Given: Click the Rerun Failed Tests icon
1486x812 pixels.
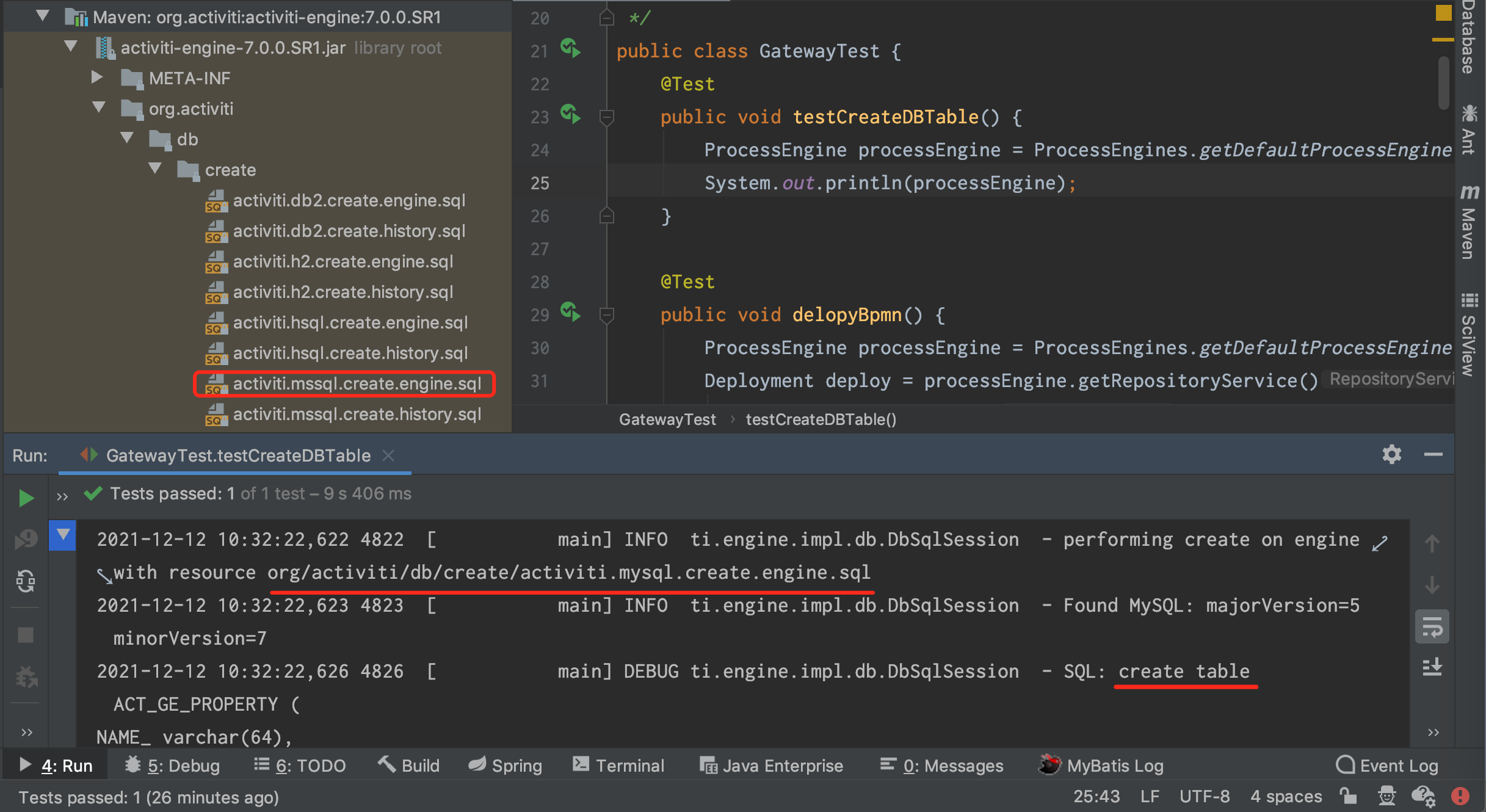Looking at the screenshot, I should [26, 539].
